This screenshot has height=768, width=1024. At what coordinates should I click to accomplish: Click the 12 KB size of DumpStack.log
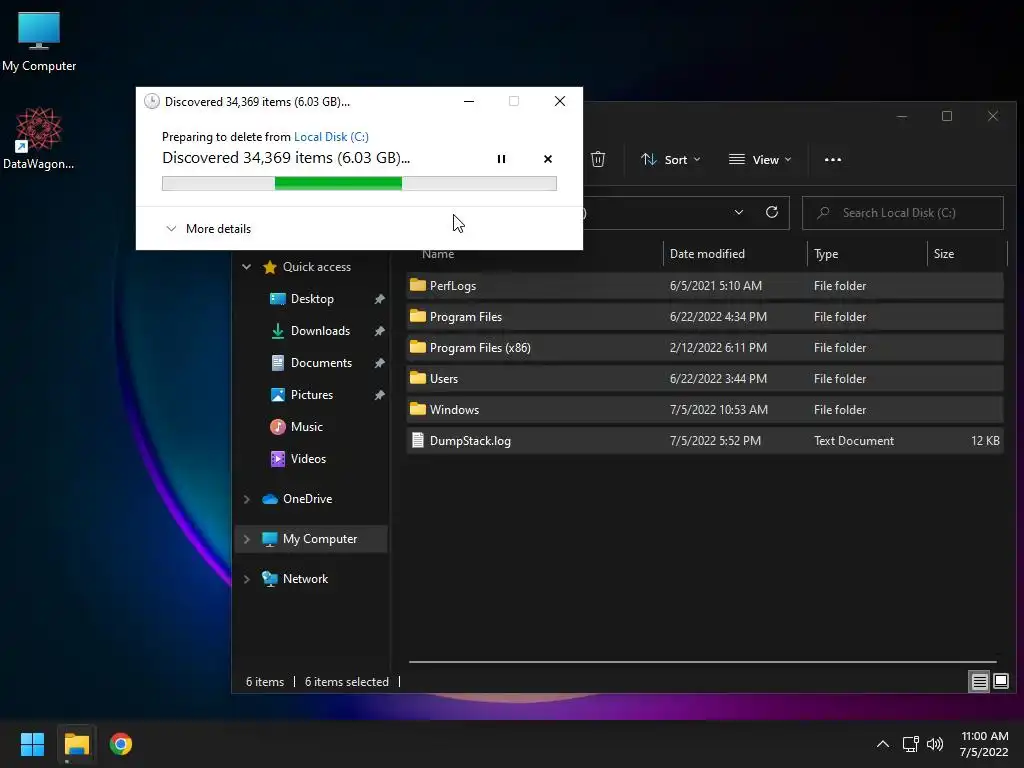pos(985,441)
